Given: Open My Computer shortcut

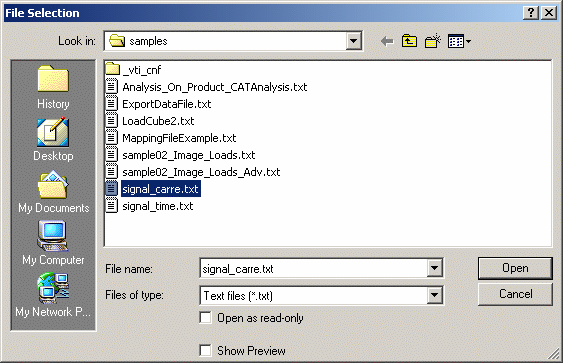Looking at the screenshot, I should [x=53, y=243].
